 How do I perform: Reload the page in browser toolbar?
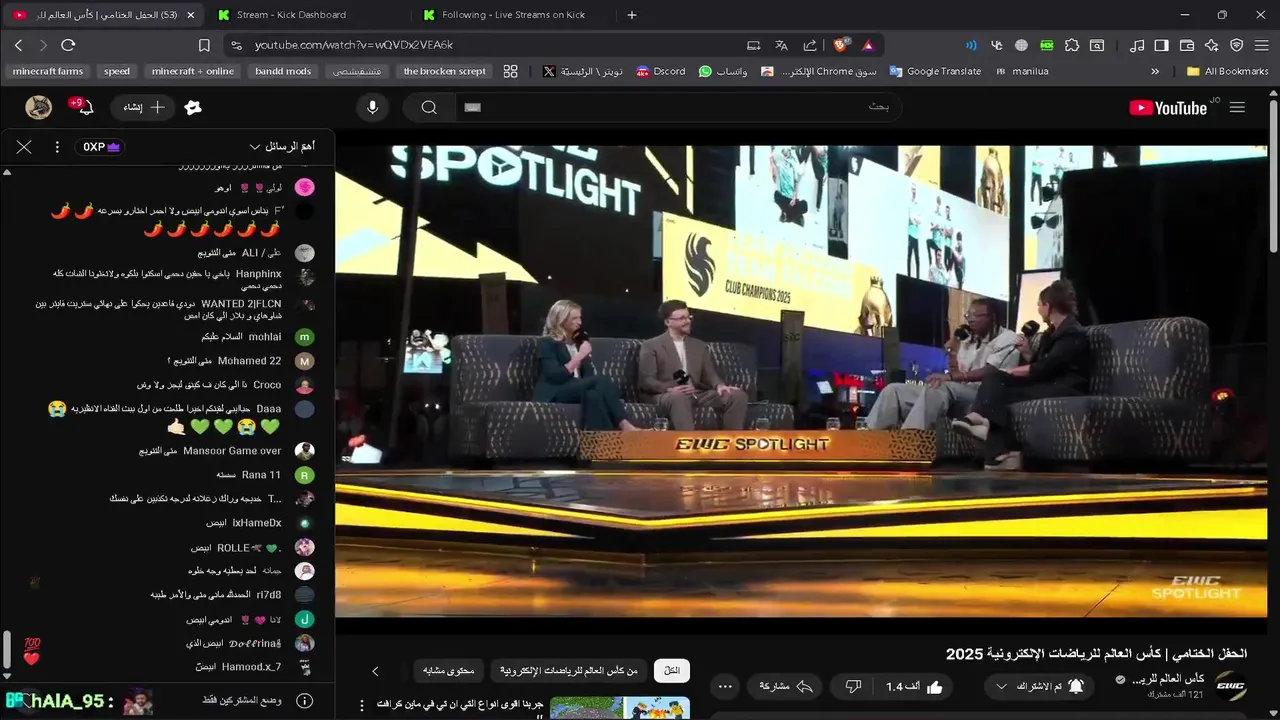pyautogui.click(x=68, y=45)
